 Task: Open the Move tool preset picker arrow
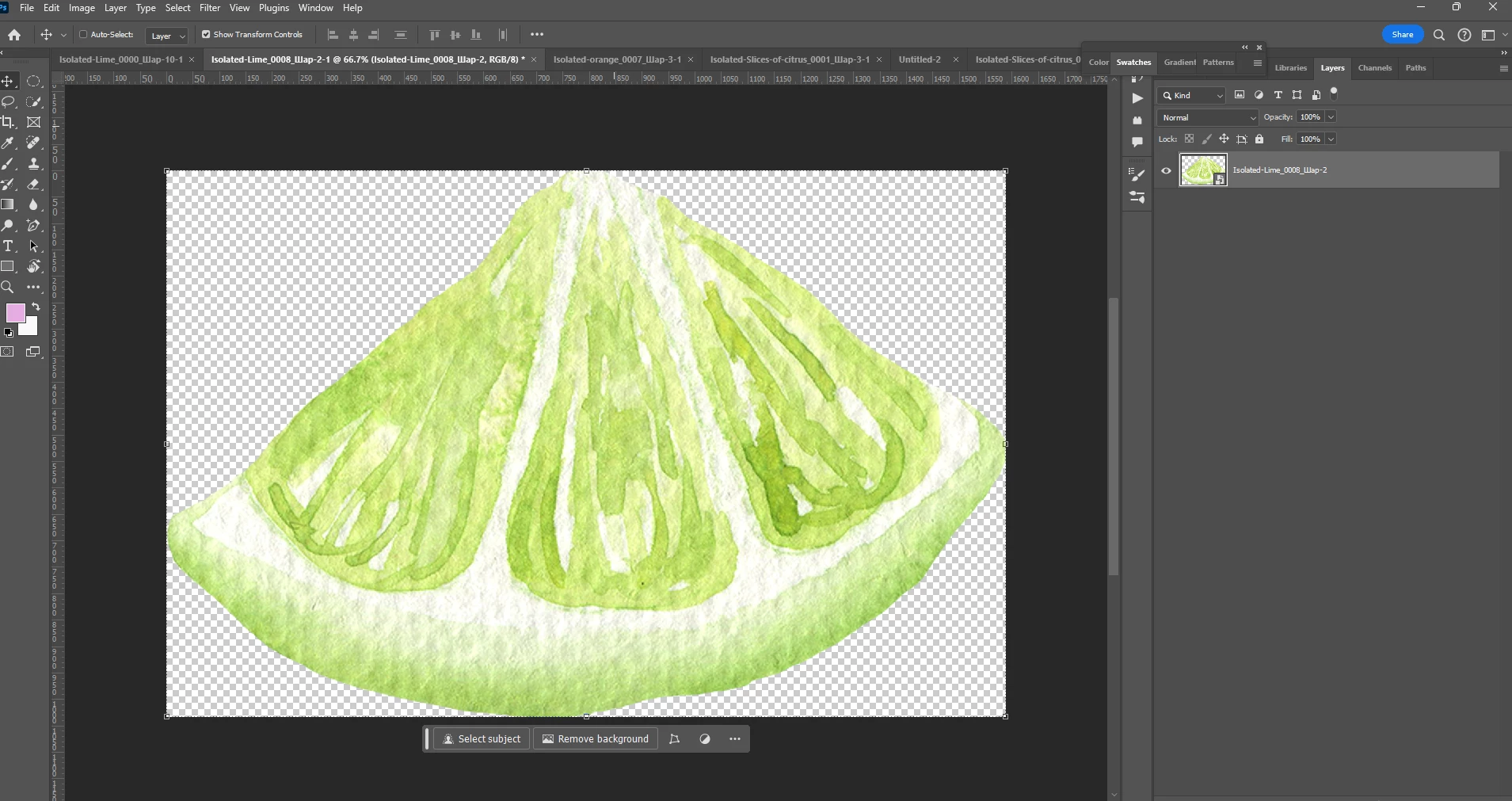(x=63, y=35)
